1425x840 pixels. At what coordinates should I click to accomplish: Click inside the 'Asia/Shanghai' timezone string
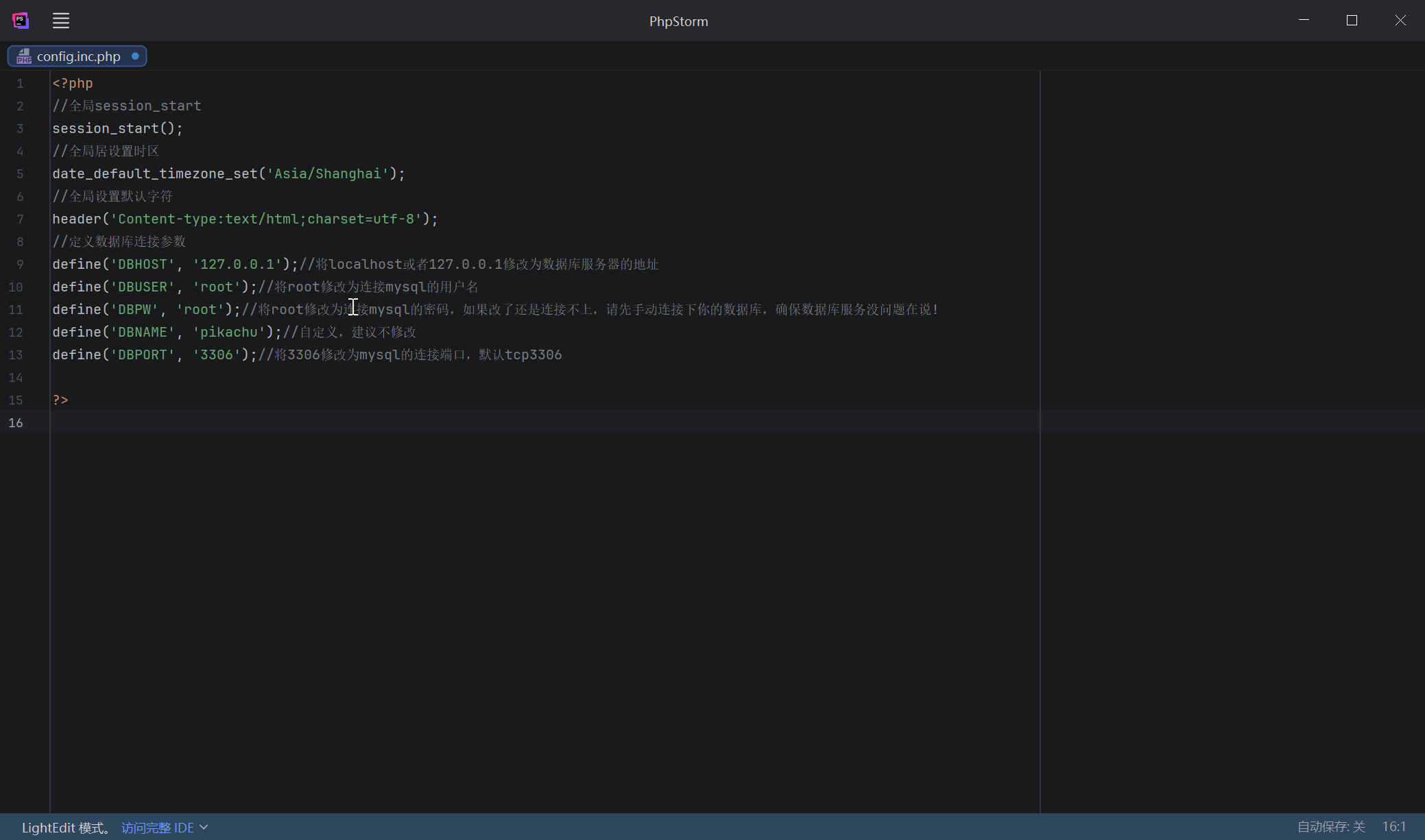[327, 174]
